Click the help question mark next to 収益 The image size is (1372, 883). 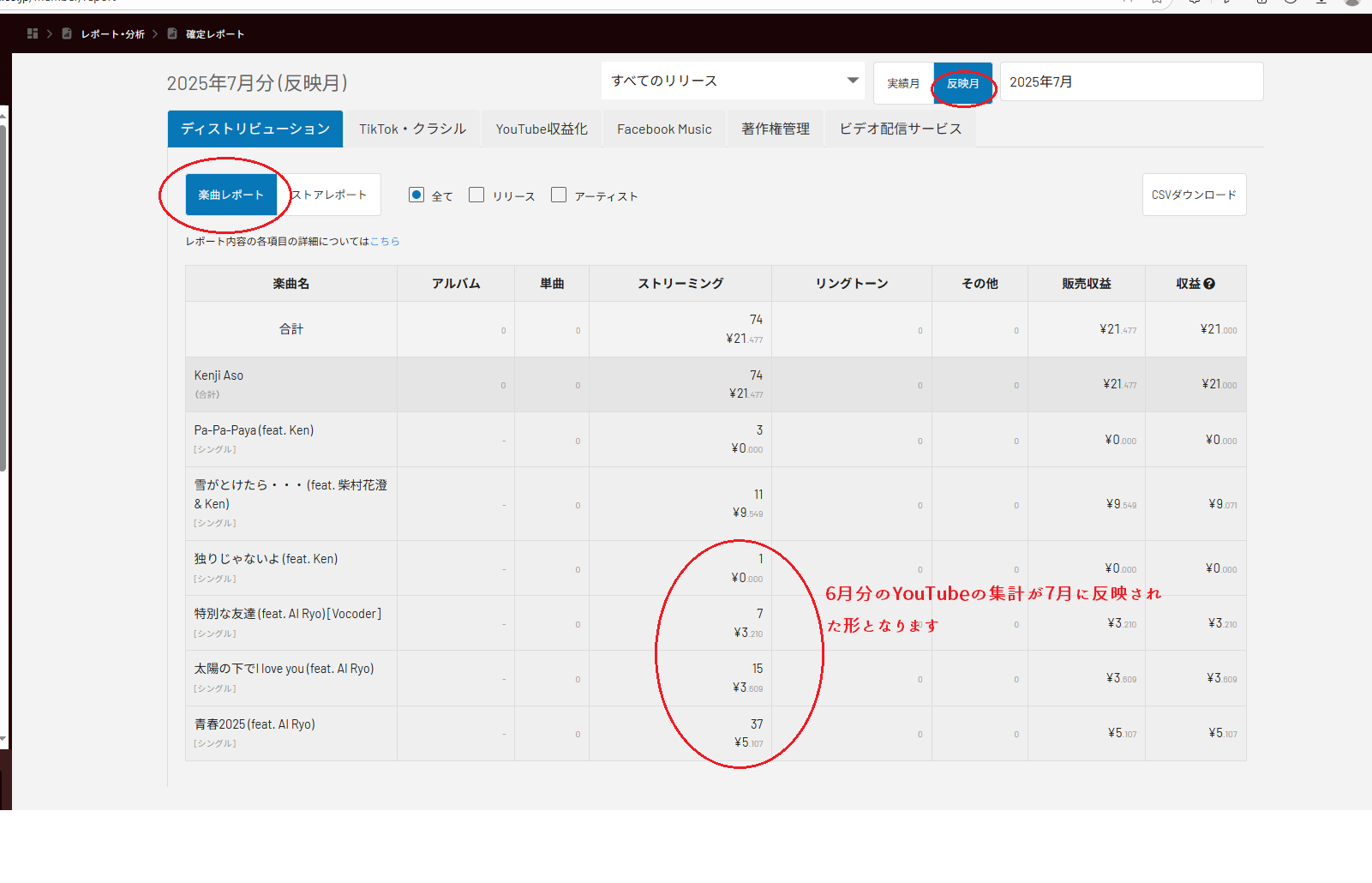(x=1209, y=284)
